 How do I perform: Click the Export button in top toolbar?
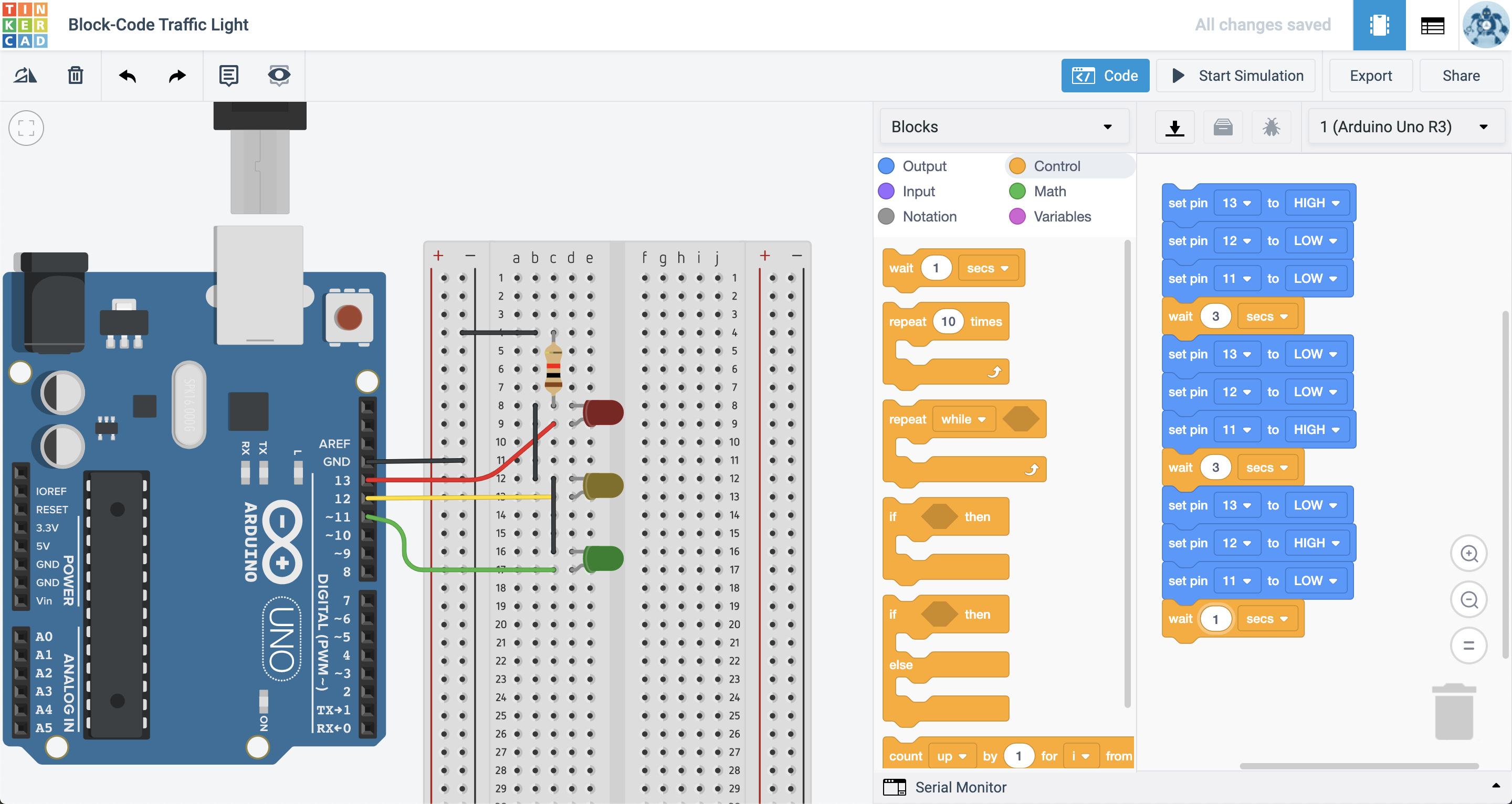click(x=1371, y=75)
